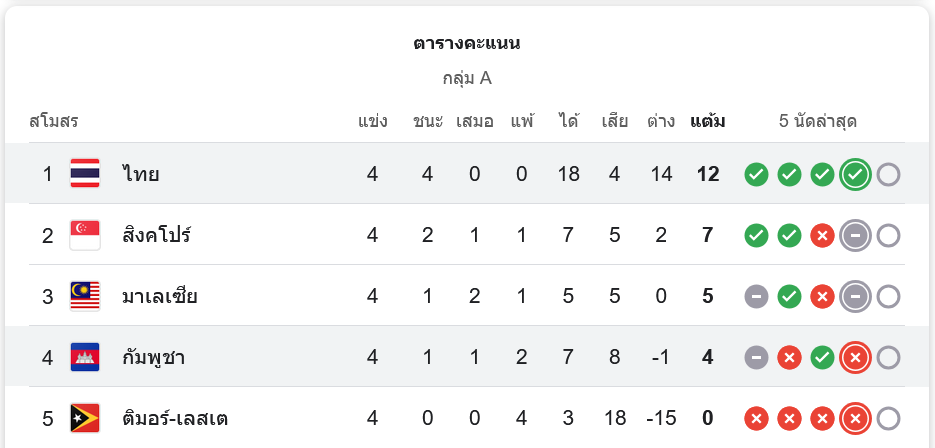Click Thailand's highlighted latest win icon
935x448 pixels.
click(x=855, y=175)
